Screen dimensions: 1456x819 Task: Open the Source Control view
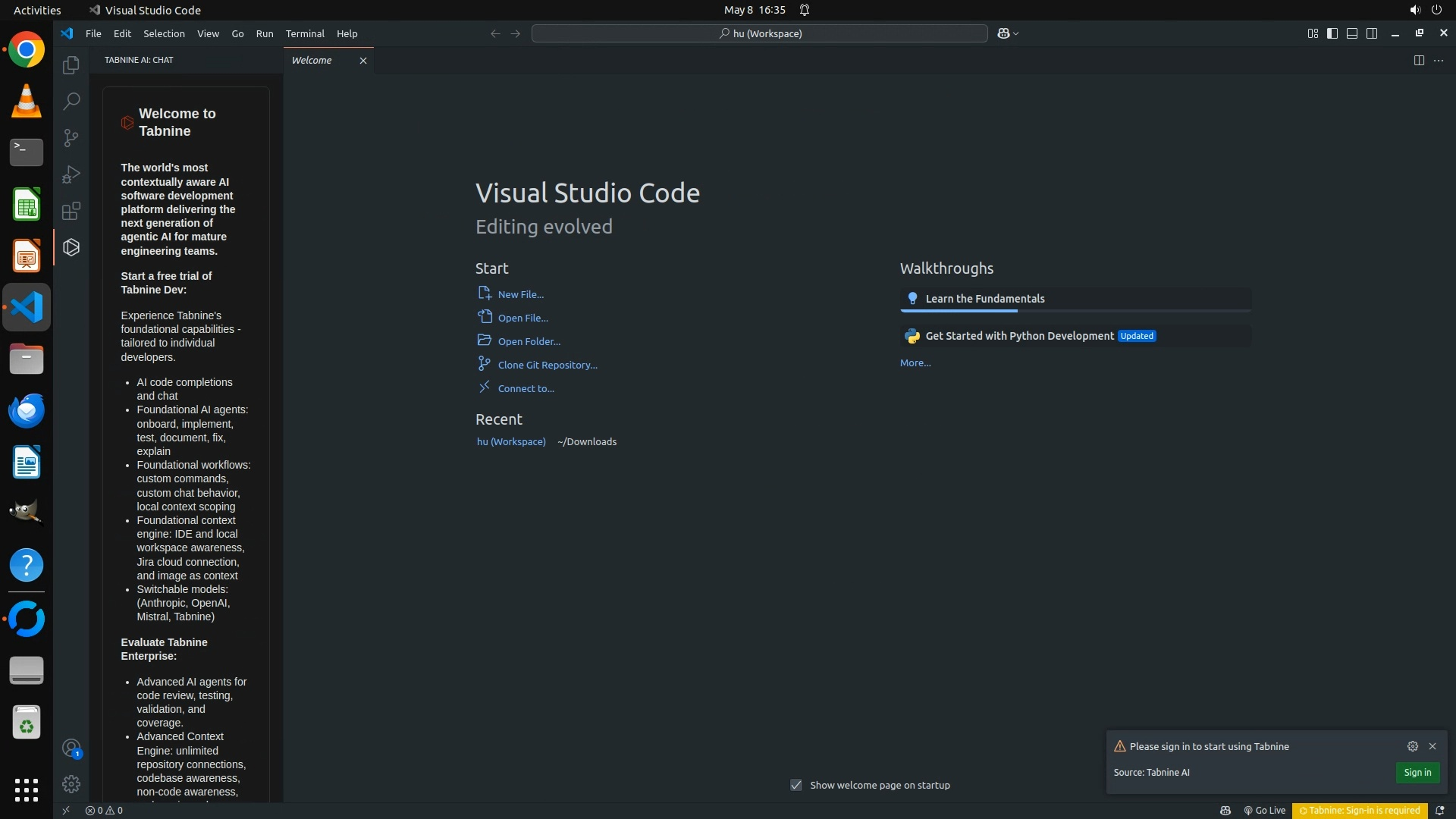[x=71, y=138]
